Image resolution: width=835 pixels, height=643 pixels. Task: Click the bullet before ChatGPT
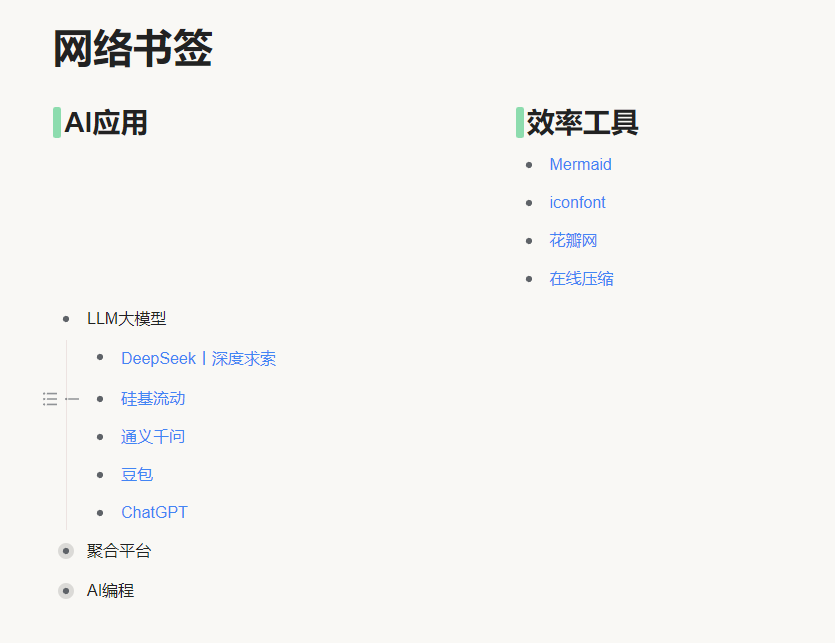pyautogui.click(x=100, y=513)
